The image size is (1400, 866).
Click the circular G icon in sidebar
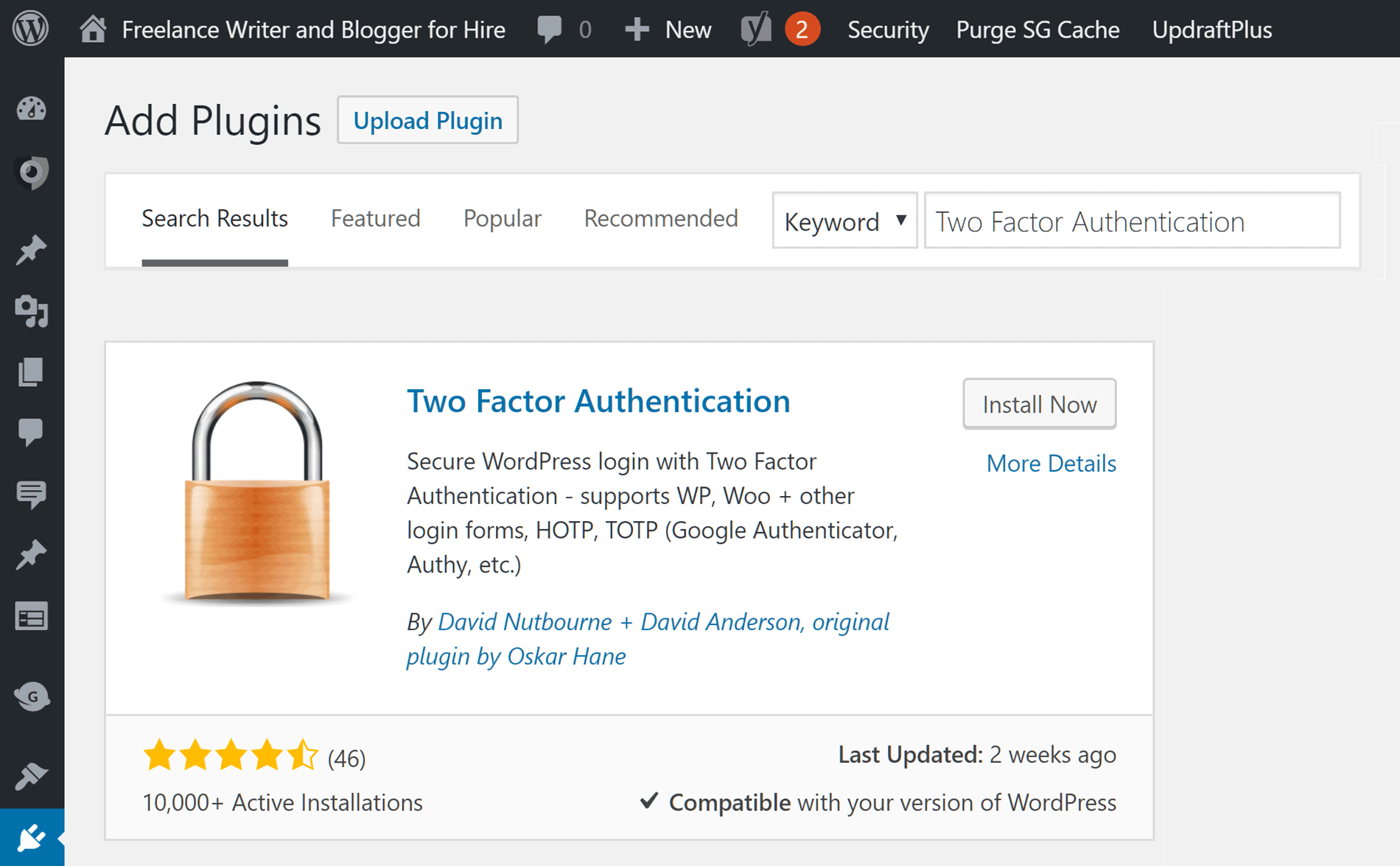[31, 696]
